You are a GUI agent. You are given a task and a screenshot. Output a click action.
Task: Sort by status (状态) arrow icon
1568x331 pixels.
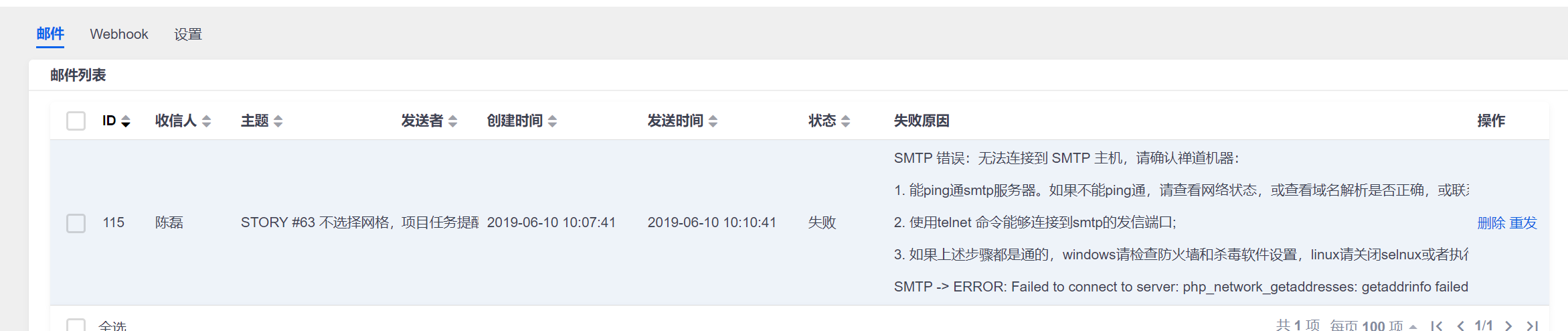tap(845, 121)
